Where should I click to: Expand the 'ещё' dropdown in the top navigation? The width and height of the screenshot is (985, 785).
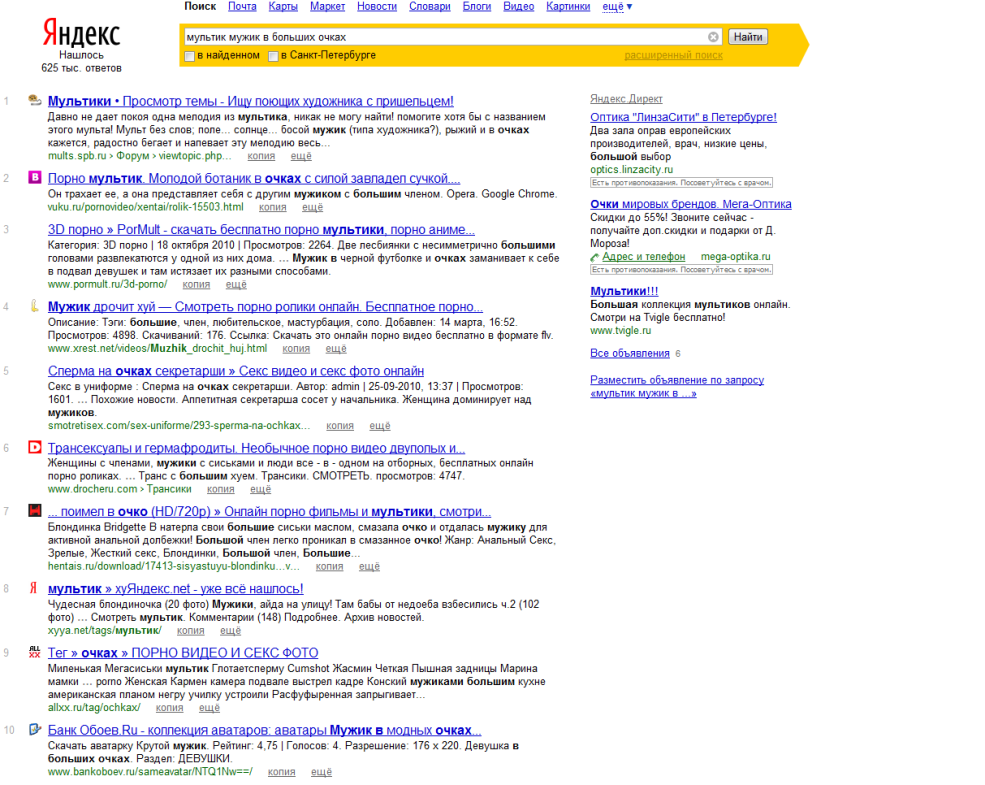tap(617, 7)
